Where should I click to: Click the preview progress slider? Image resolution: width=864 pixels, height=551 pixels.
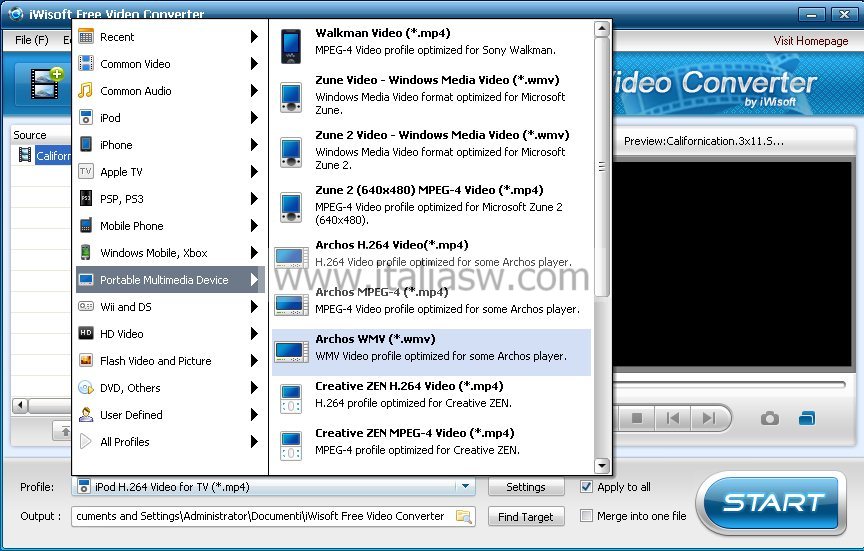coord(730,385)
